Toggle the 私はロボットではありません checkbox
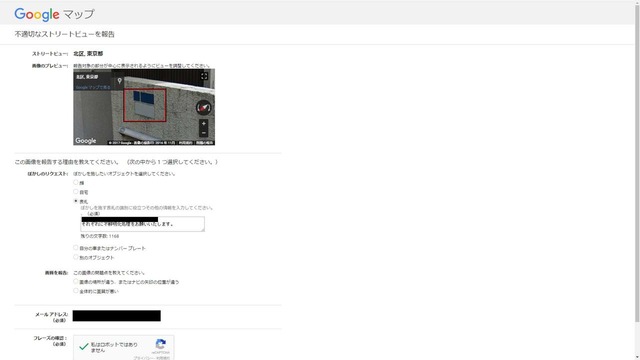This screenshot has height=360, width=640. point(84,347)
